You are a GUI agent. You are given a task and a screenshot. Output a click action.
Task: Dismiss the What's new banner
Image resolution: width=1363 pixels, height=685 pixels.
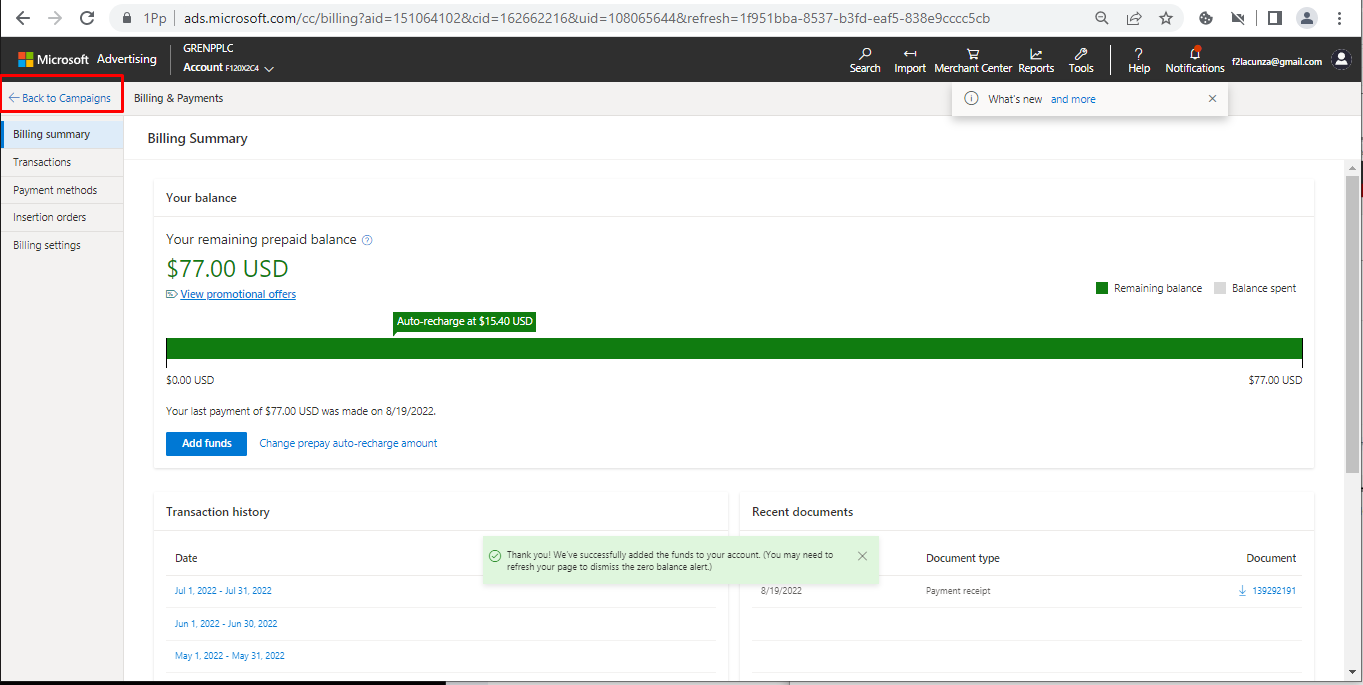point(1212,99)
